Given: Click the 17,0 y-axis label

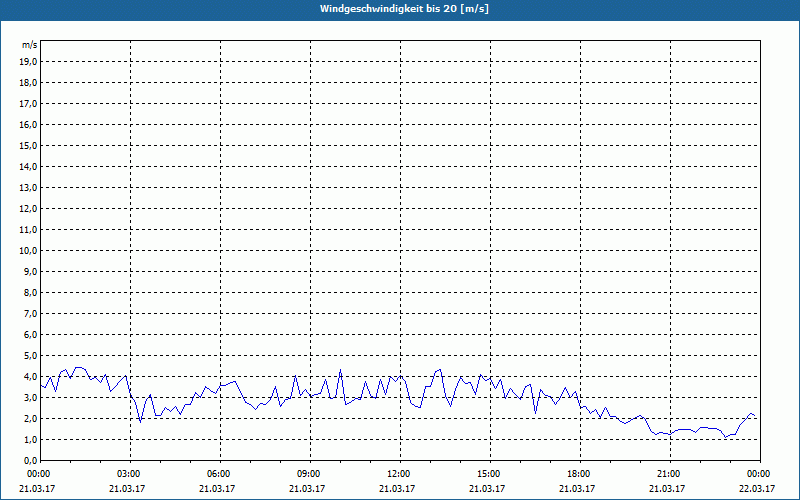Looking at the screenshot, I should click(x=28, y=104).
